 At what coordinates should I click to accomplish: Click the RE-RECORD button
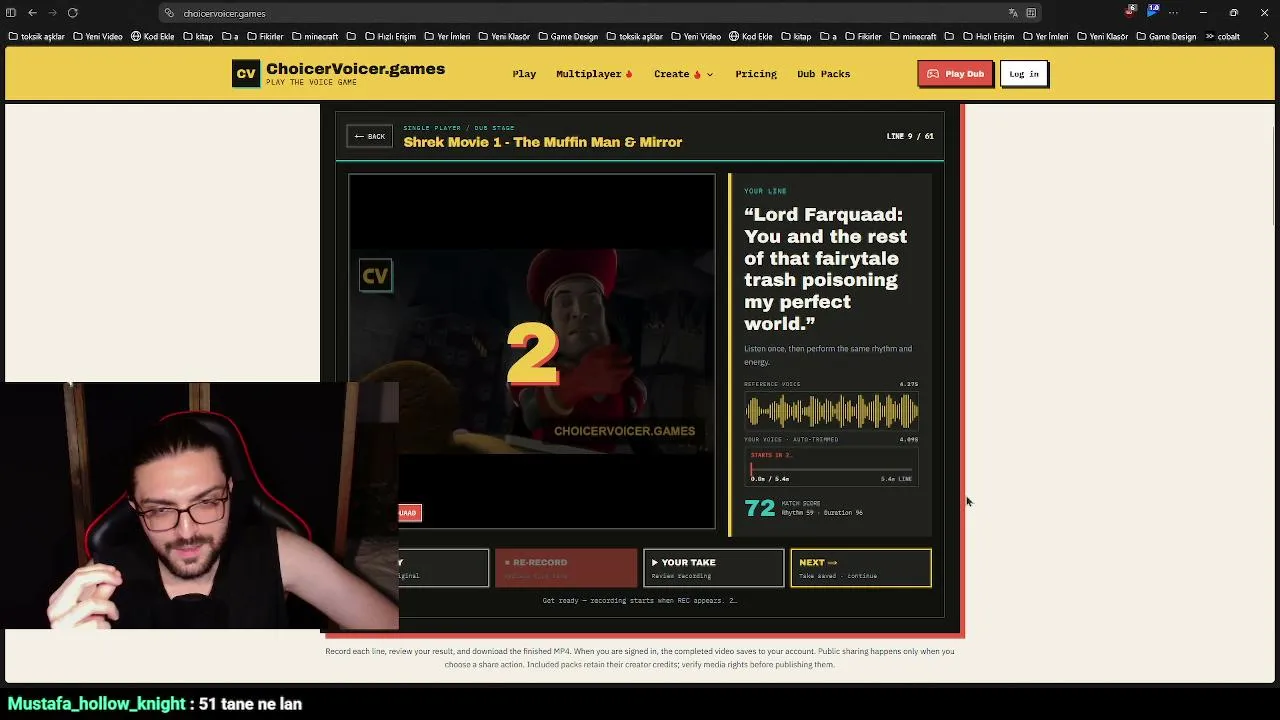566,568
